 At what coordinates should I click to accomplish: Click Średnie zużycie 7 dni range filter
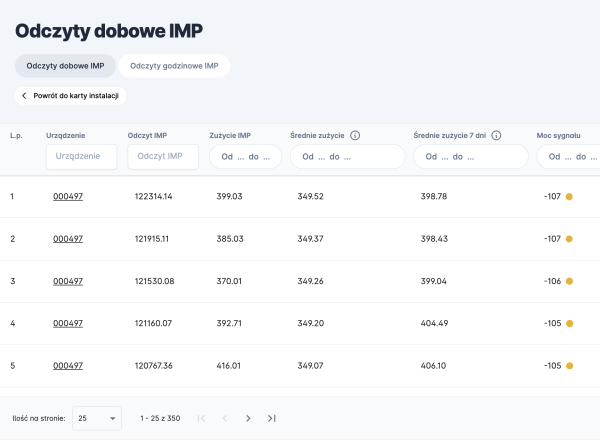click(x=469, y=157)
